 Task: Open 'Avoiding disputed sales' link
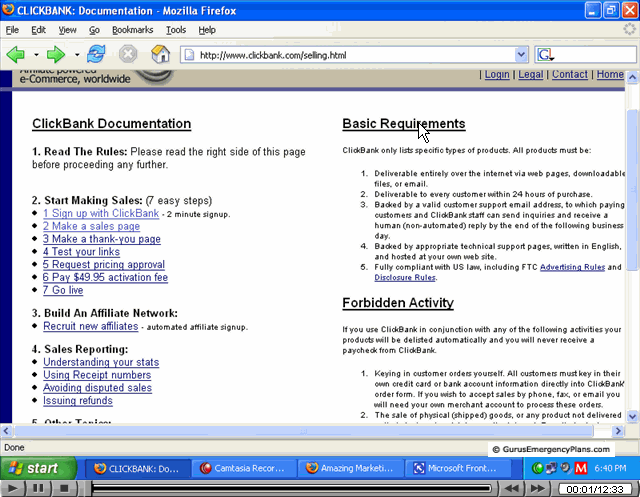click(x=97, y=388)
